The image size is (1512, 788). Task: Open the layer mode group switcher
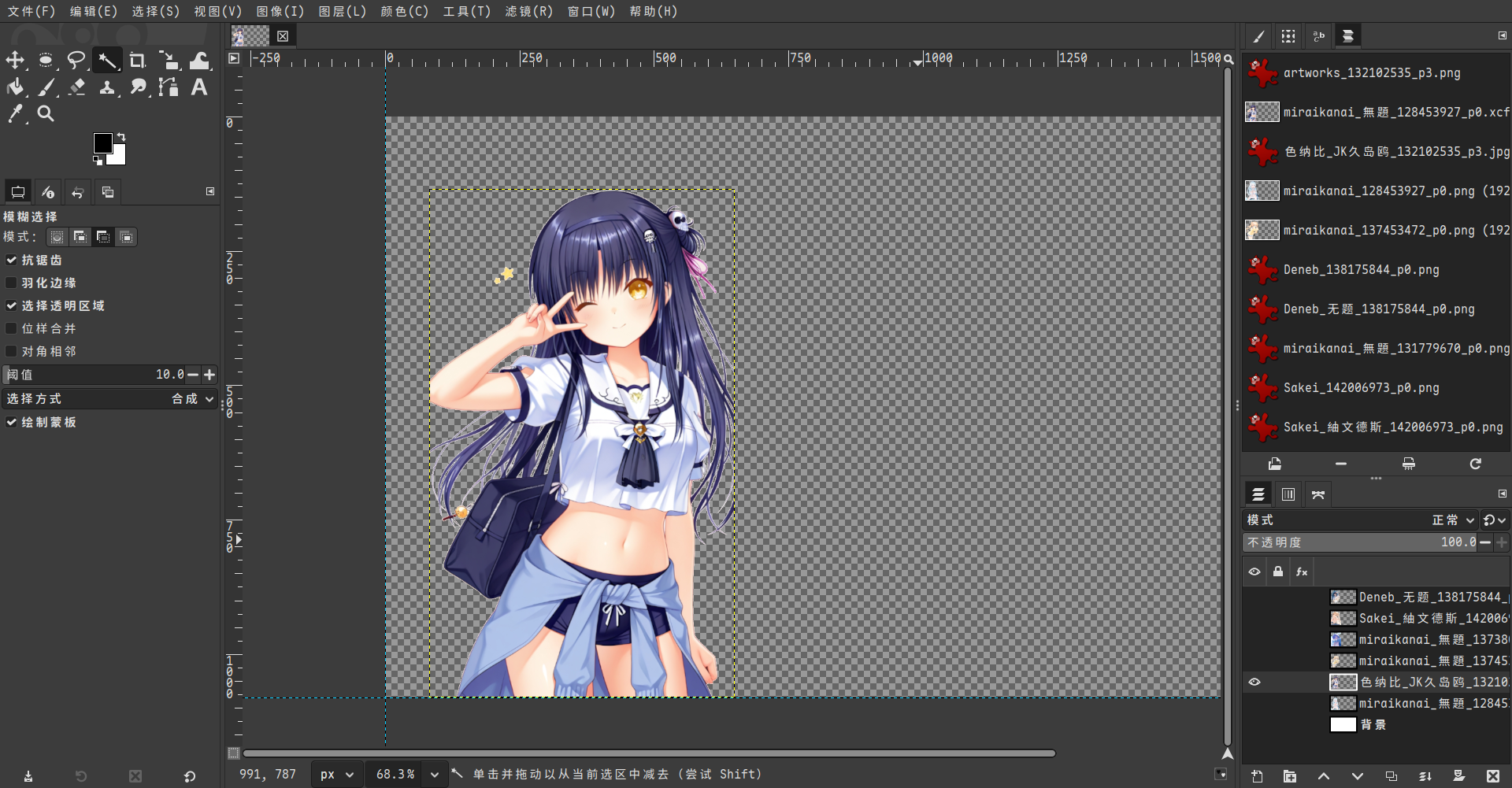click(x=1494, y=520)
